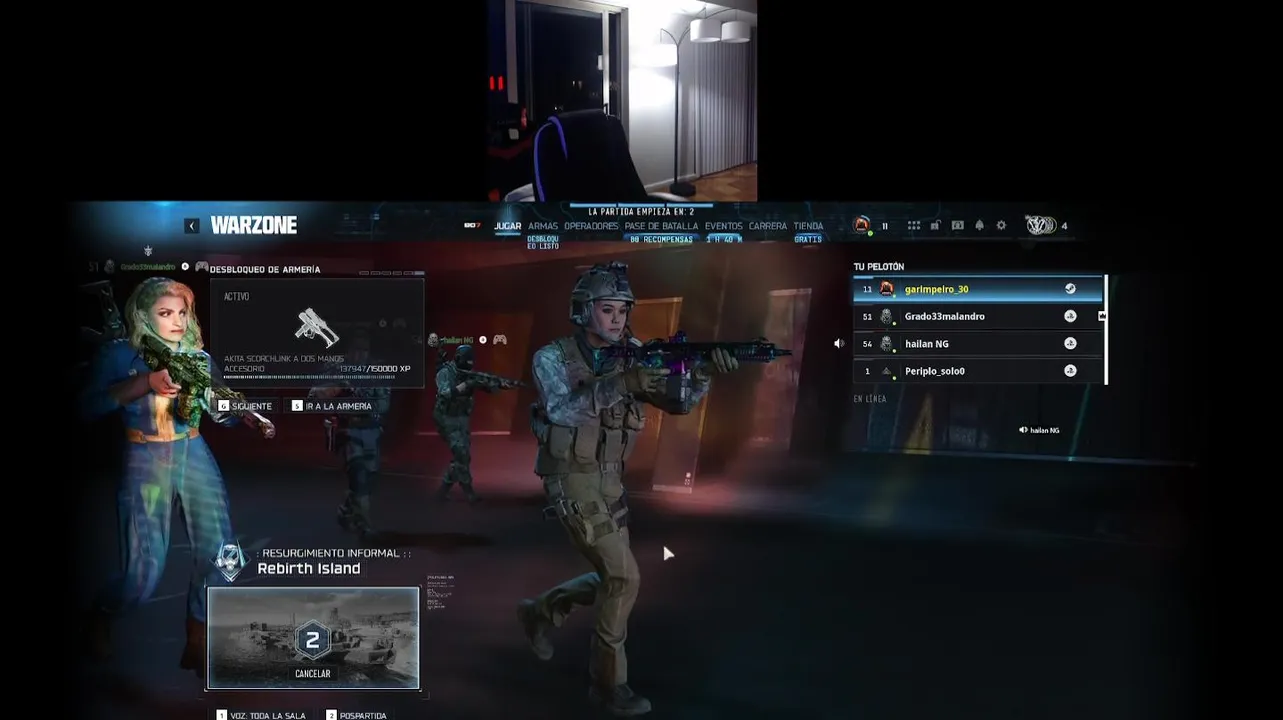The height and width of the screenshot is (720, 1283).
Task: Click Grado33malandro avatar in squad list
Action: [x=887, y=316]
